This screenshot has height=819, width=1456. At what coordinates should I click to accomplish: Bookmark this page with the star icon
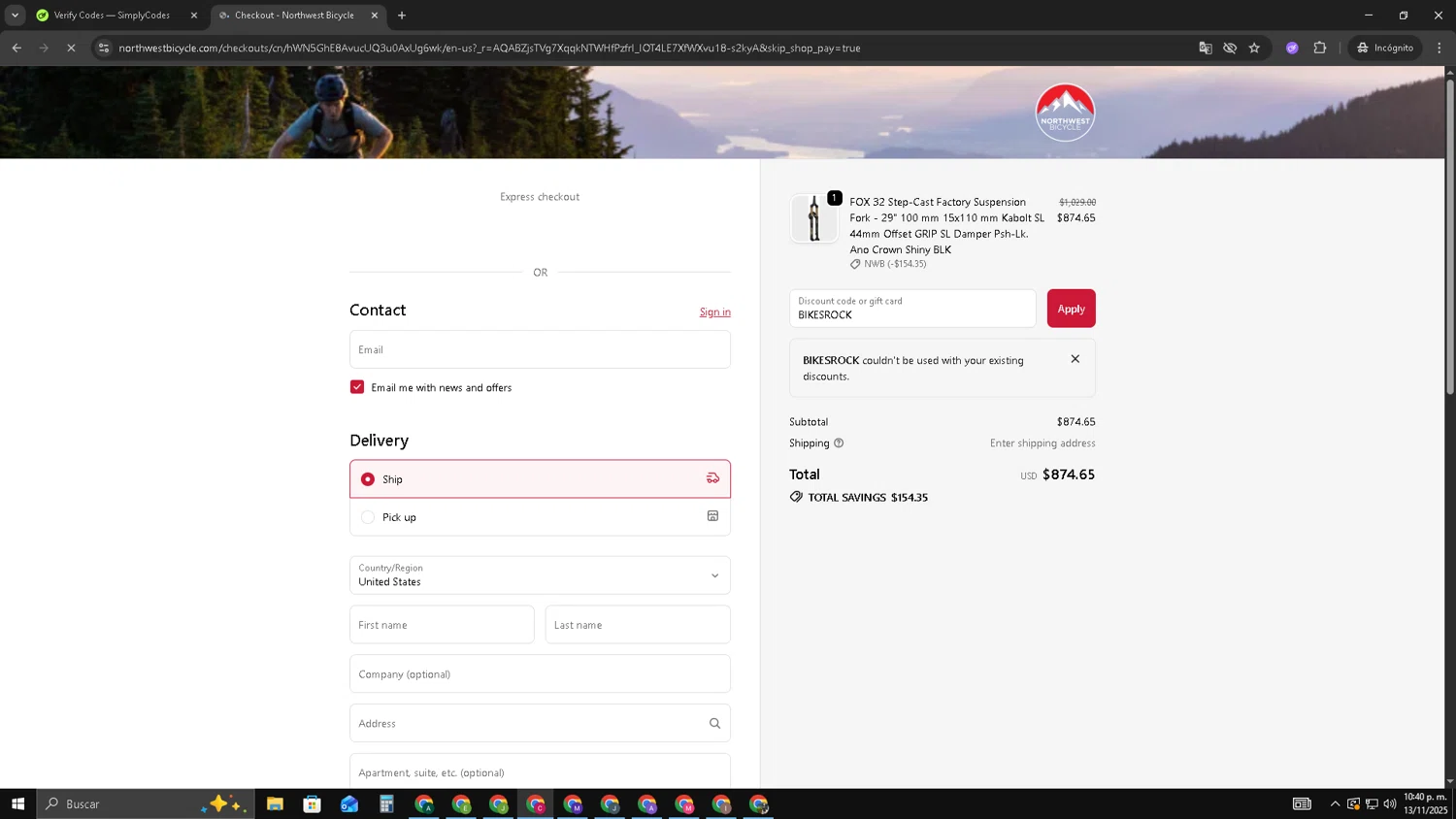tap(1254, 48)
